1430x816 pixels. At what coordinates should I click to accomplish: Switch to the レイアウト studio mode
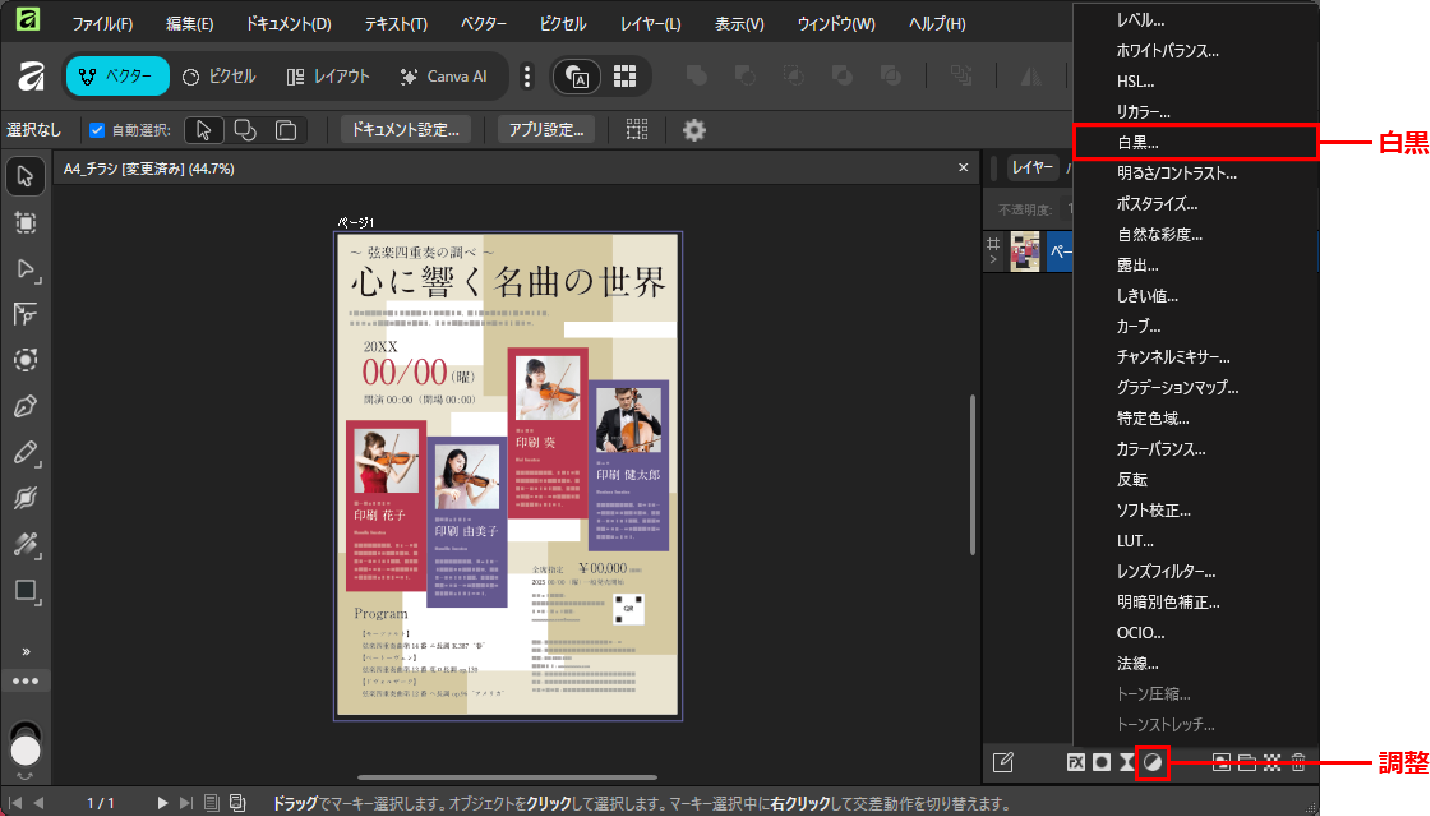point(328,76)
